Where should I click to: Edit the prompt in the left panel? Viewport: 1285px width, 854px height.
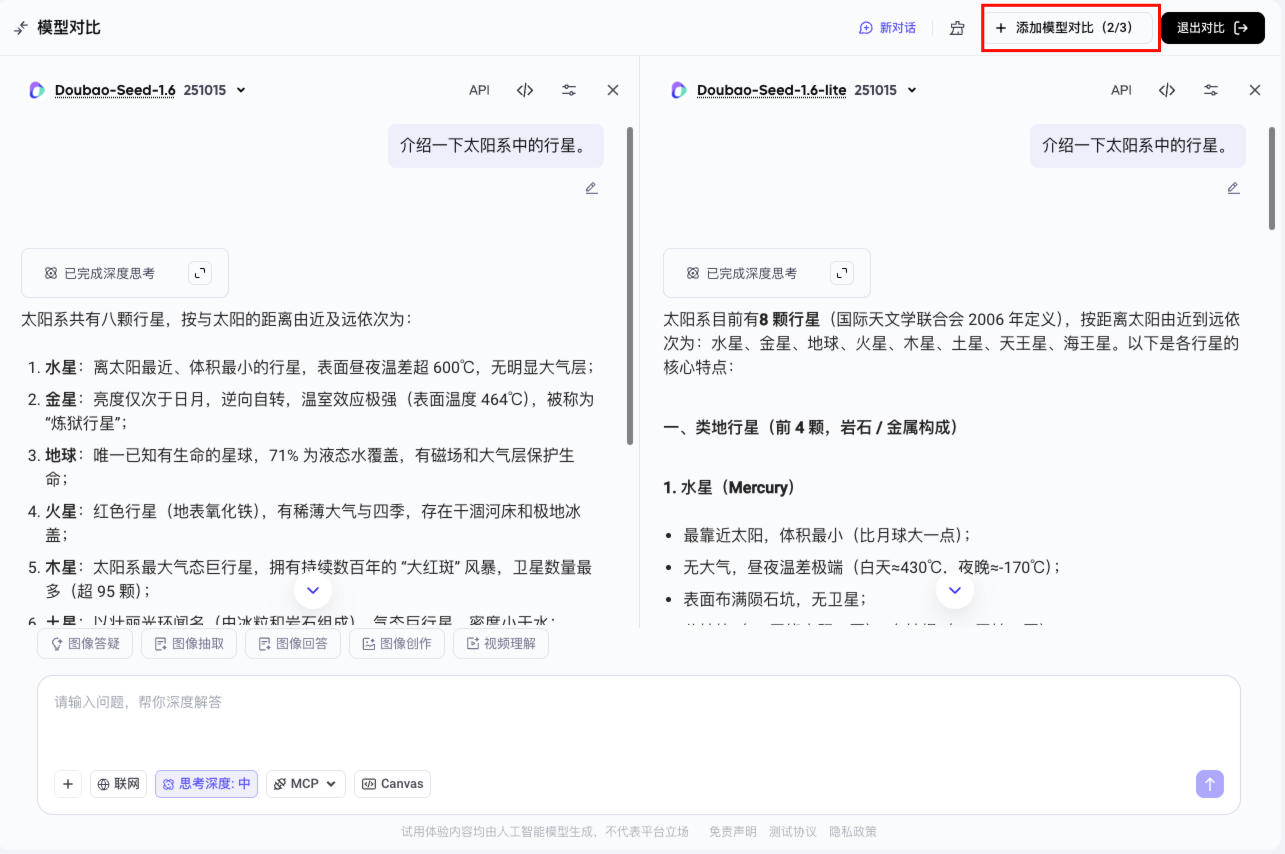(591, 188)
